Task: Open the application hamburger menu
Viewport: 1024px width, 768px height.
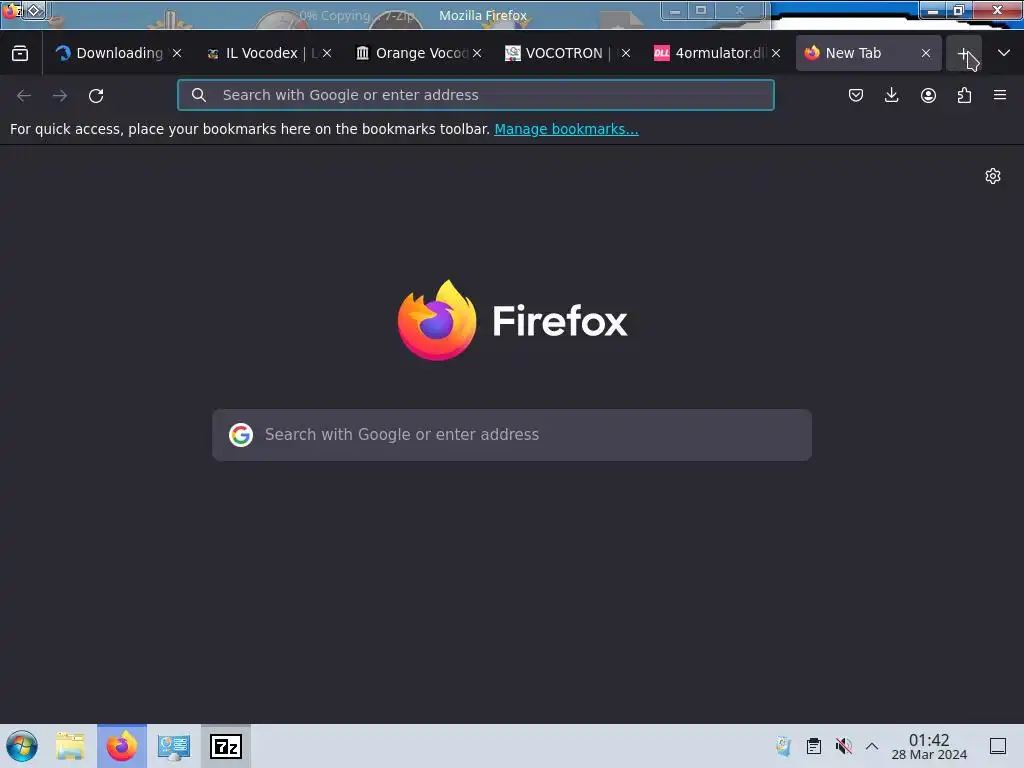Action: 1000,95
